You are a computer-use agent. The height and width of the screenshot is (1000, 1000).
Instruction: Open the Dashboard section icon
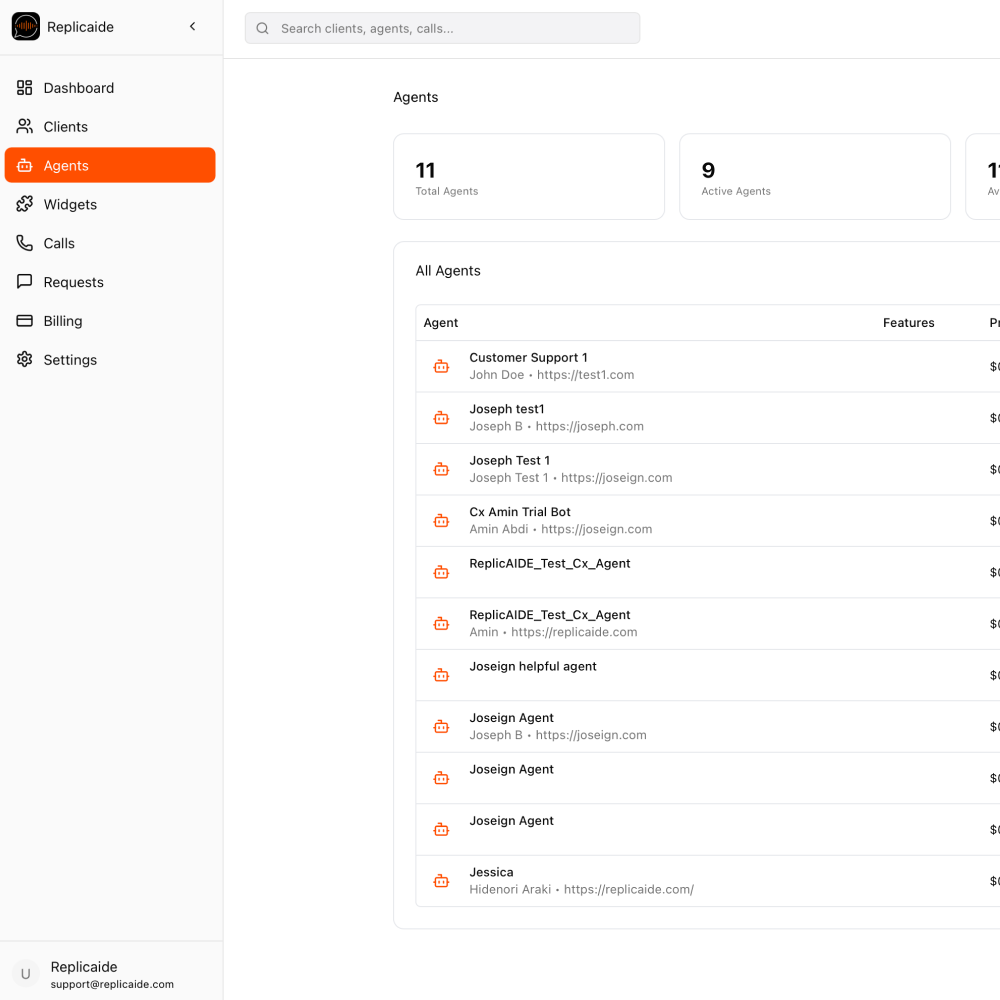click(x=24, y=88)
